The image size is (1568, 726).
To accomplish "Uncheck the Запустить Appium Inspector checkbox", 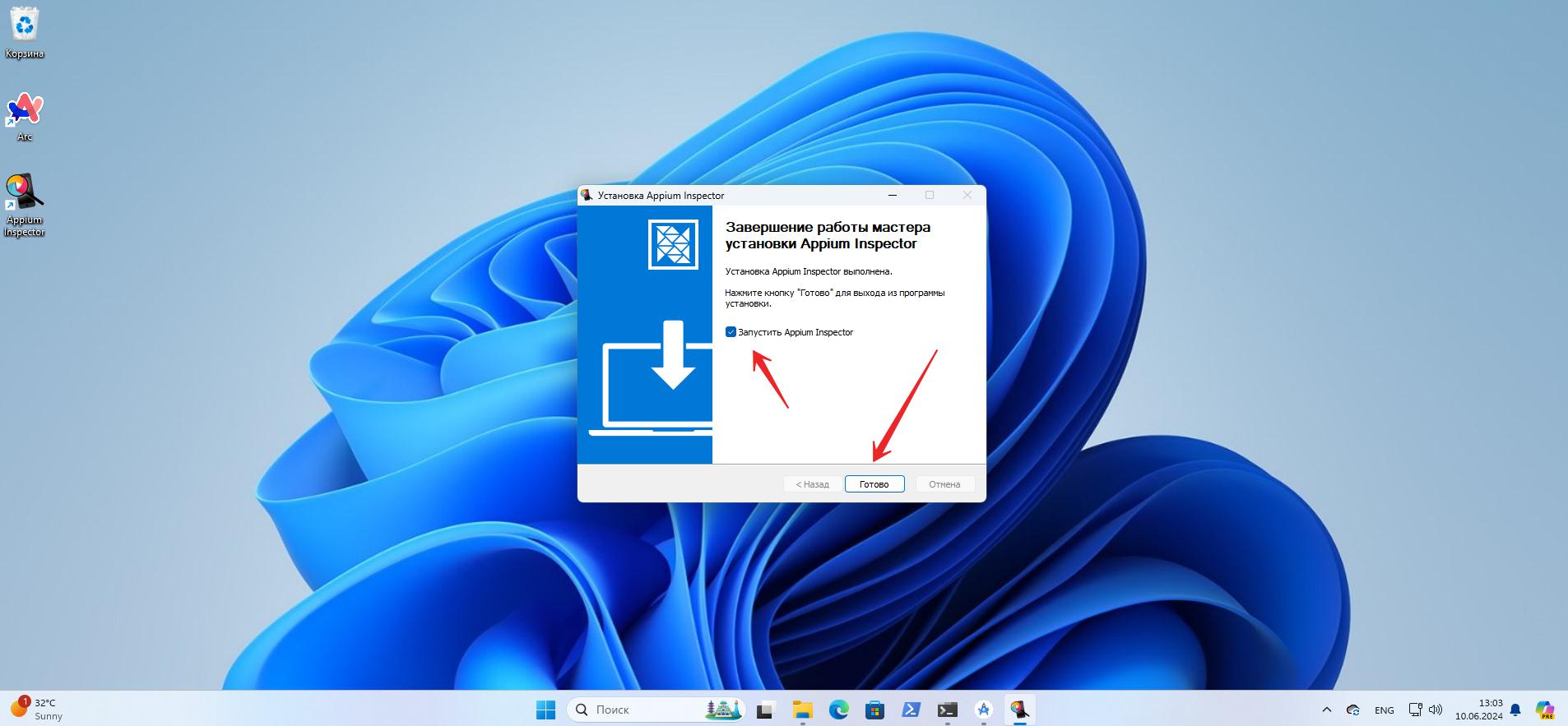I will coord(731,332).
